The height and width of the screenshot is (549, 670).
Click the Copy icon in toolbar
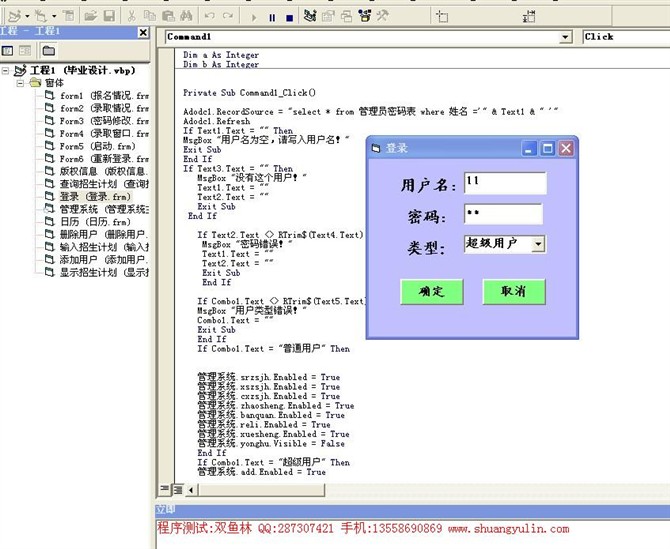click(150, 16)
